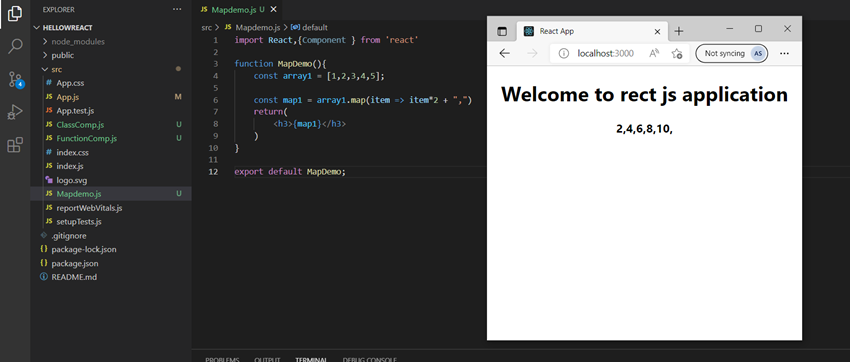Image resolution: width=850 pixels, height=362 pixels.
Task: Open ClassComp.js in the explorer
Action: pyautogui.click(x=111, y=125)
